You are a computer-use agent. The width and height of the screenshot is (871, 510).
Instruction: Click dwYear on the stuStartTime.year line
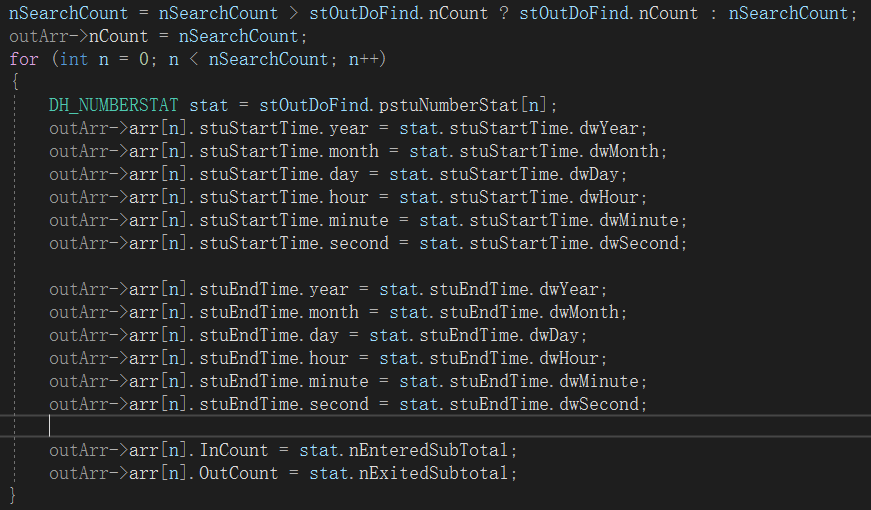click(x=619, y=128)
